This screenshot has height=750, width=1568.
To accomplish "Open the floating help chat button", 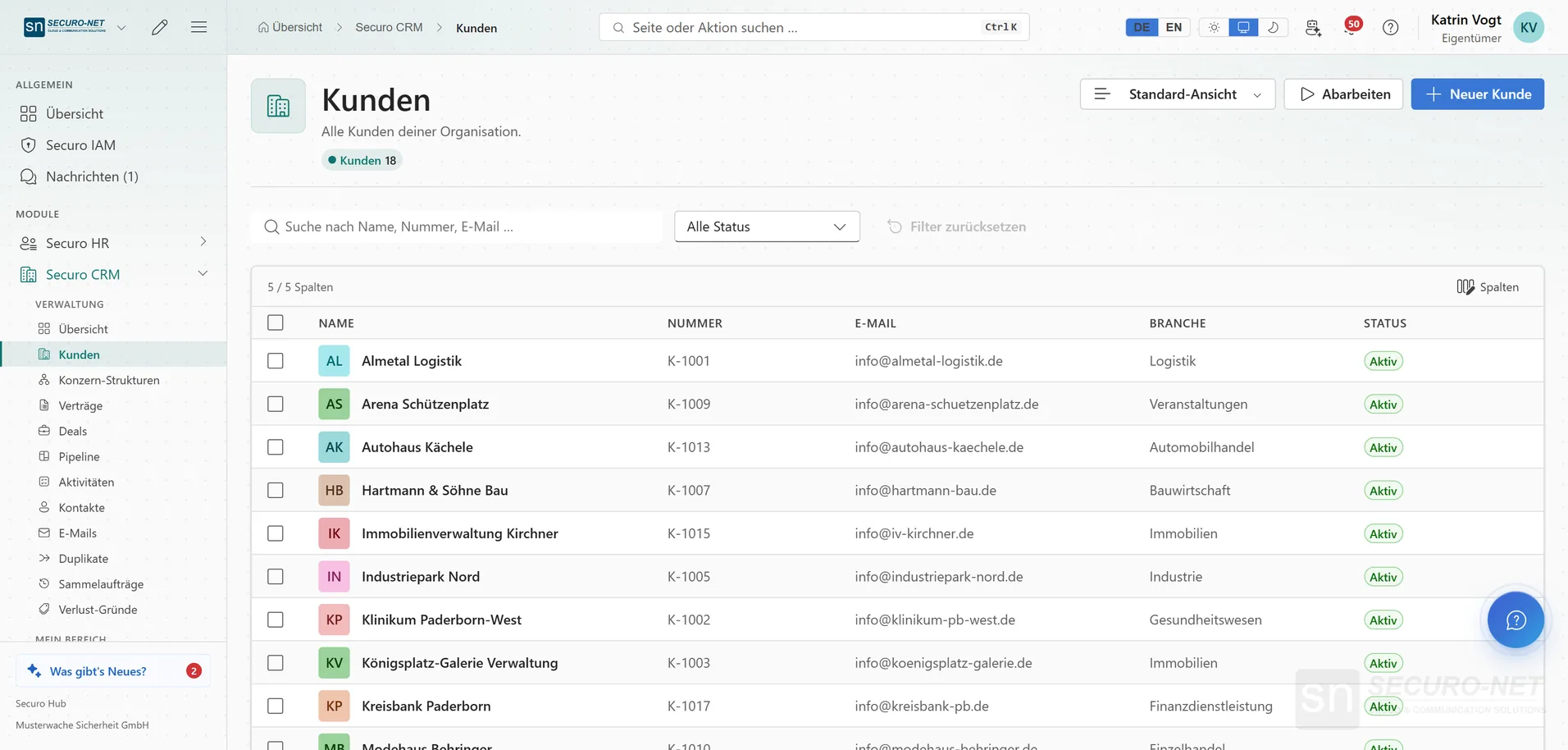I will point(1516,620).
